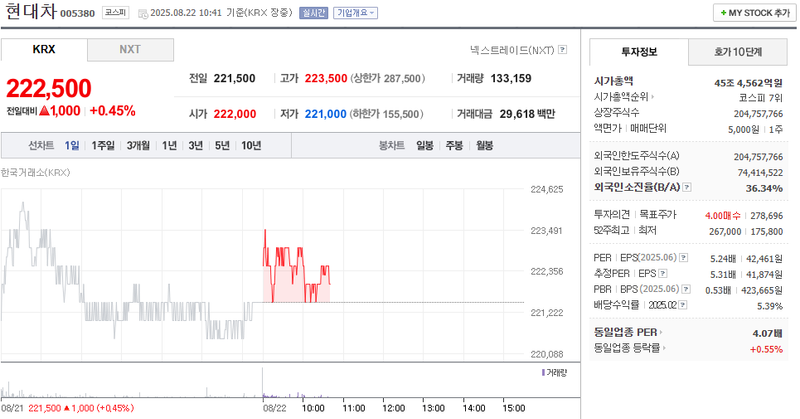This screenshot has width=800, height=419.
Task: Open the 넥스트레이드(NXT) link
Action: click(512, 50)
